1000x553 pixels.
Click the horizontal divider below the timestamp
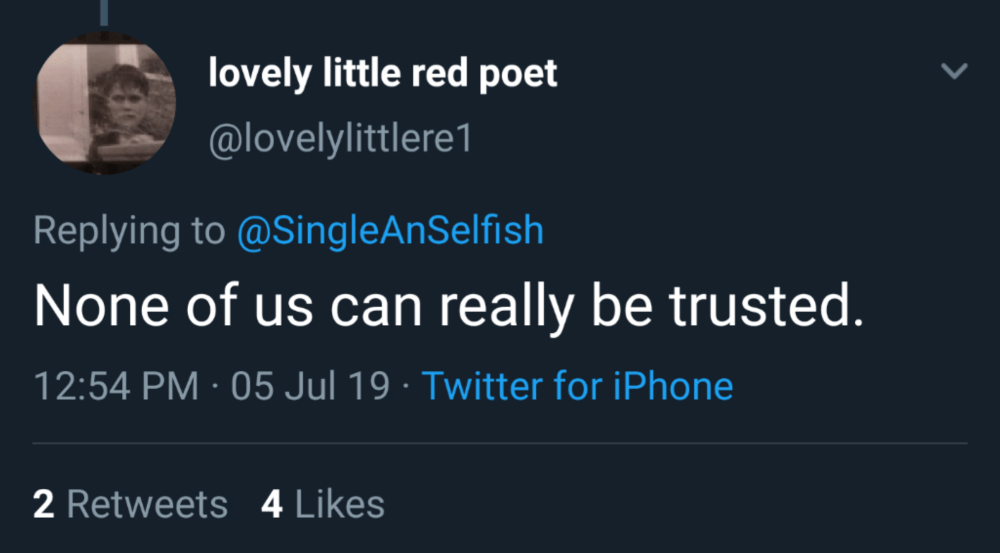[500, 443]
